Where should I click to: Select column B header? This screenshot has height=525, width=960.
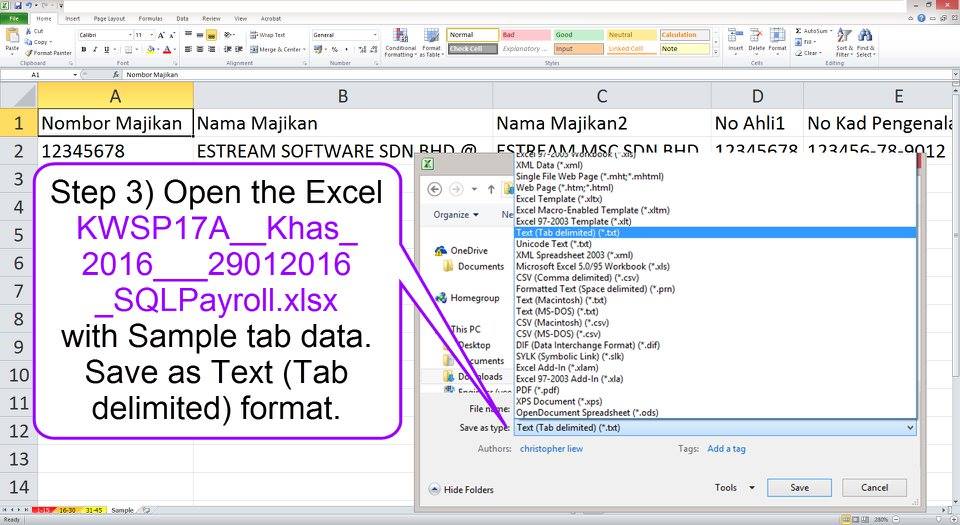(x=343, y=96)
